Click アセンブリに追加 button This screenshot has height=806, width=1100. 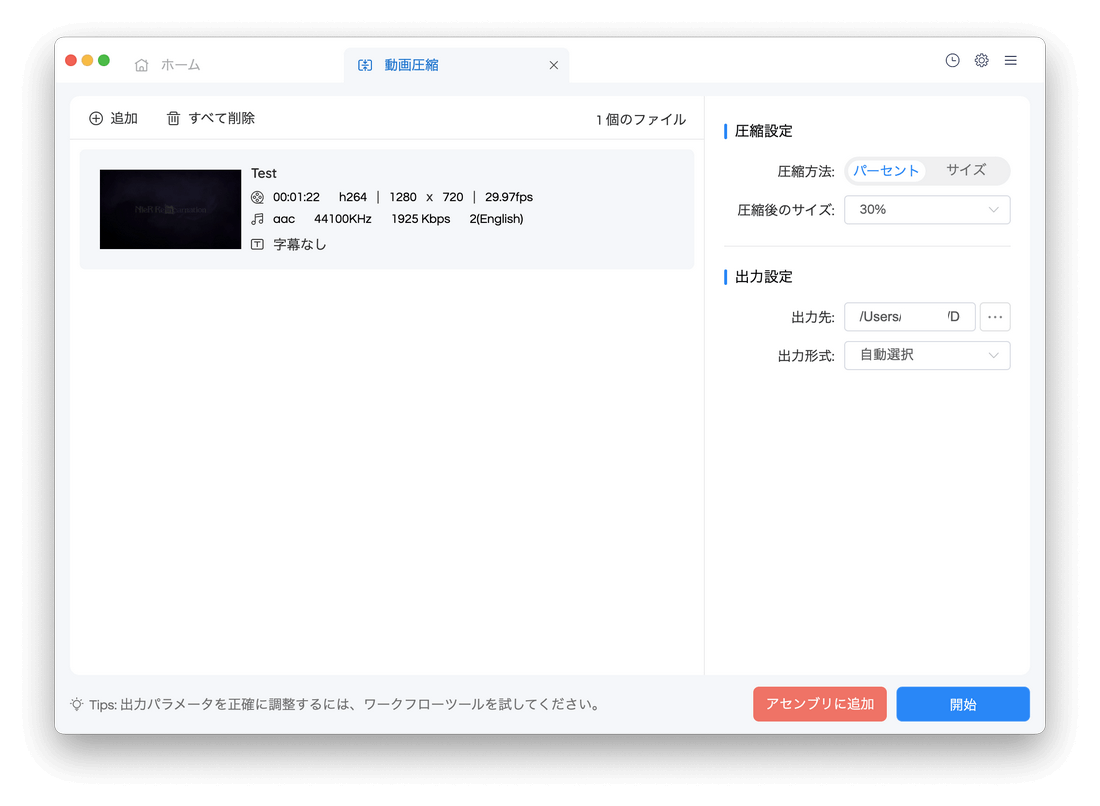point(819,704)
